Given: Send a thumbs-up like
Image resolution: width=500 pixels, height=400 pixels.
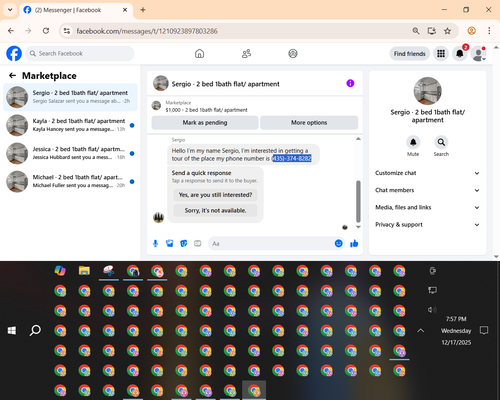Looking at the screenshot, I should pos(354,244).
